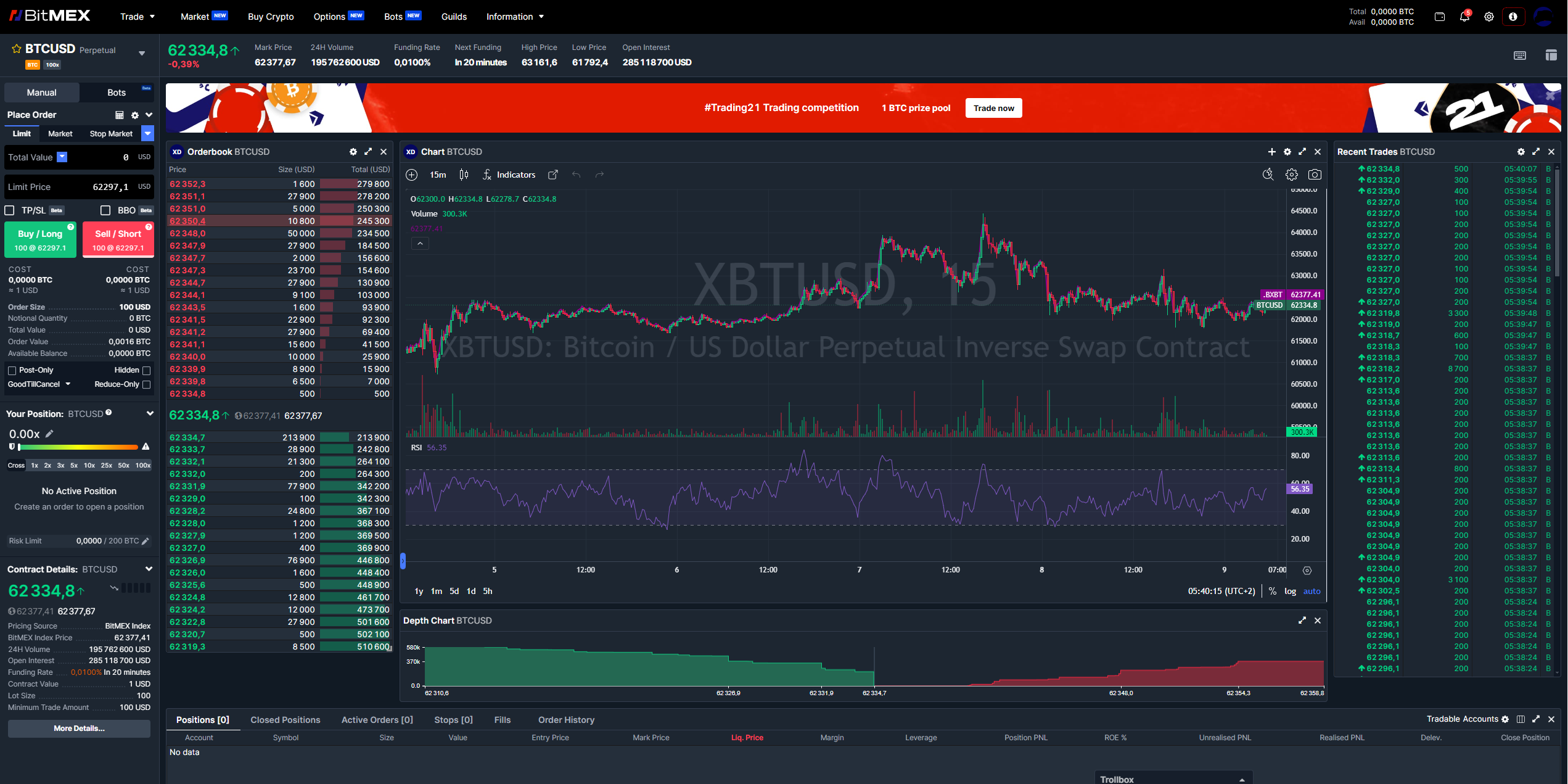Add a new chart with plus icon

coord(1271,152)
